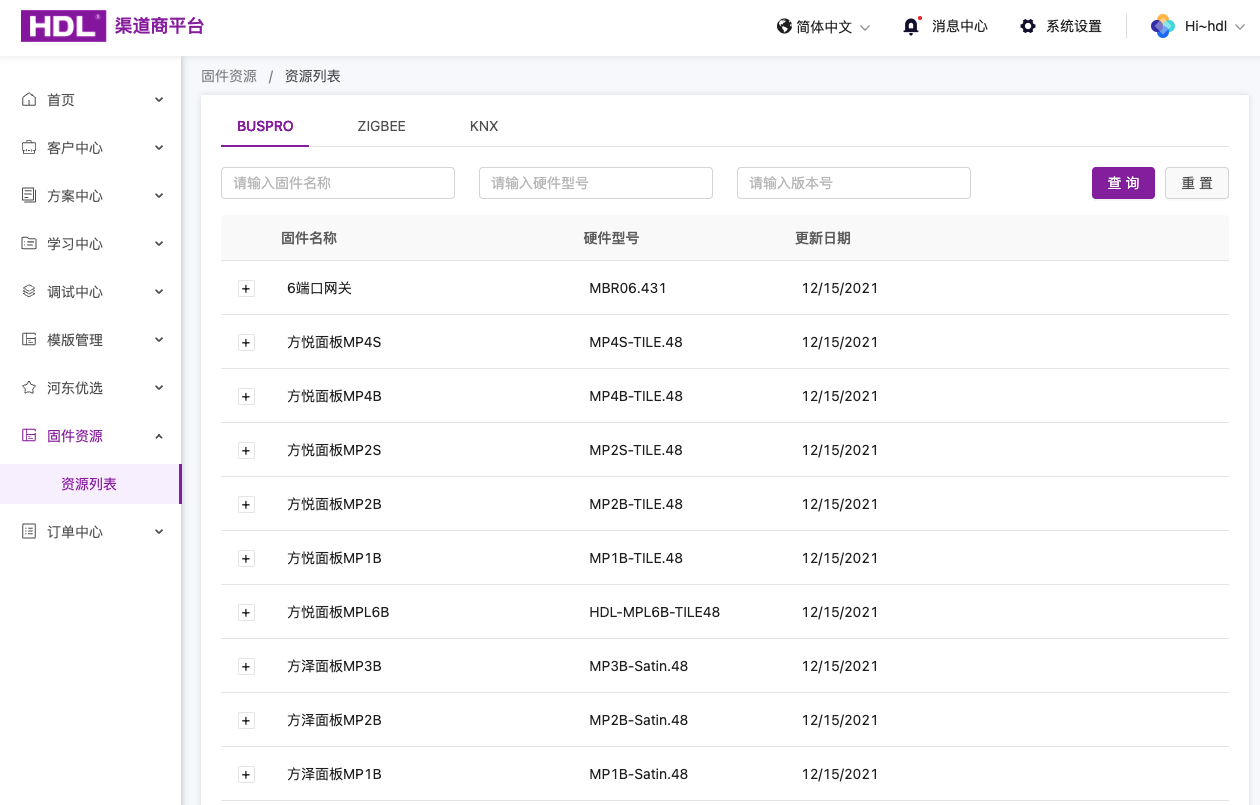Expand the 6端口网关 row

tap(246, 289)
